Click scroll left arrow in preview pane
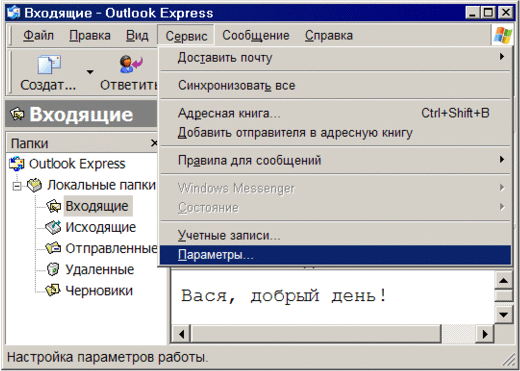Viewport: 520px width, 371px height. (x=181, y=334)
